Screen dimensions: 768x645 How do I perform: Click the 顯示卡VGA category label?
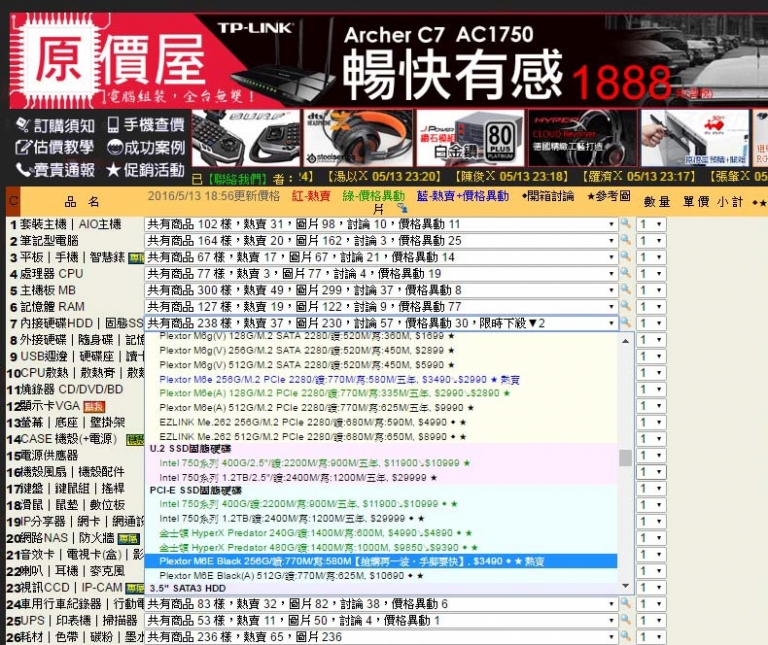49,406
